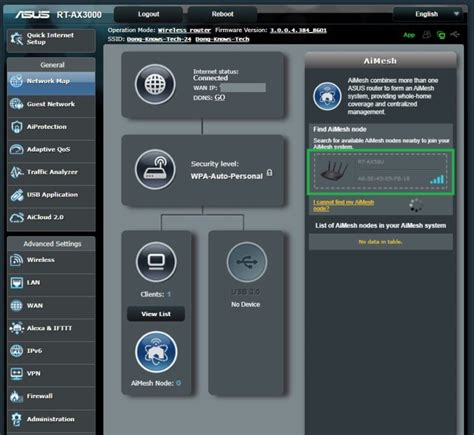
Task: Click the Wireless settings icon
Action: point(16,260)
